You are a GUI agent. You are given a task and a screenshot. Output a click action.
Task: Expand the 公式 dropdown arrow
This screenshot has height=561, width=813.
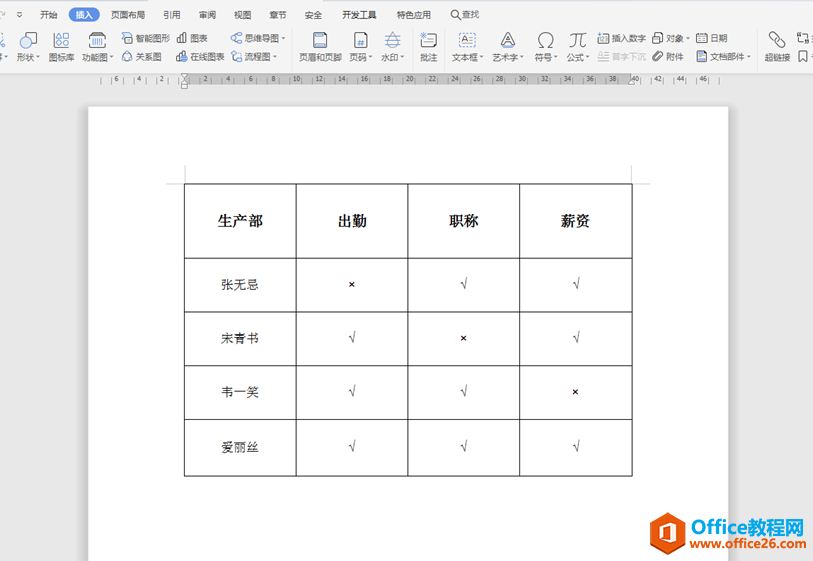point(587,57)
